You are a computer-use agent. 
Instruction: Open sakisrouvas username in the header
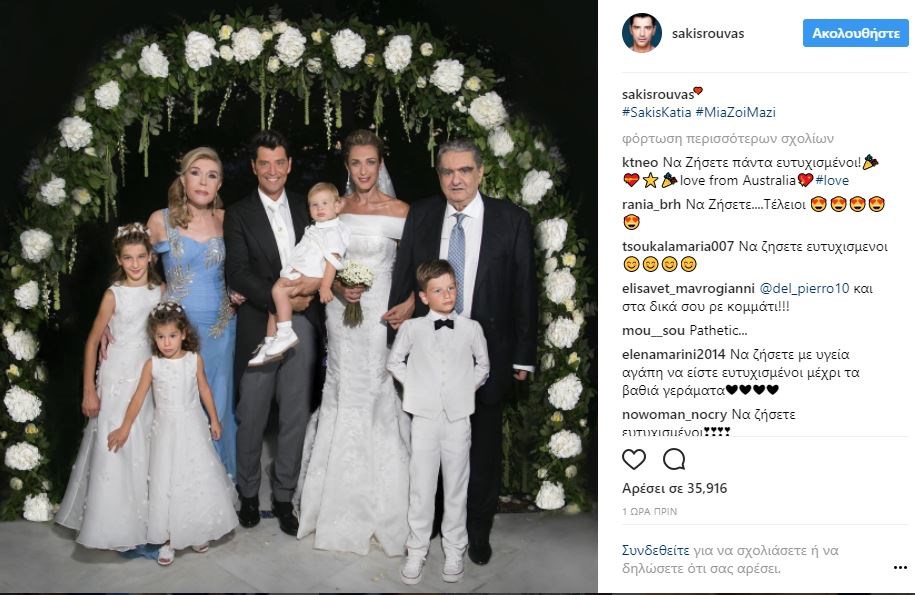pos(708,33)
